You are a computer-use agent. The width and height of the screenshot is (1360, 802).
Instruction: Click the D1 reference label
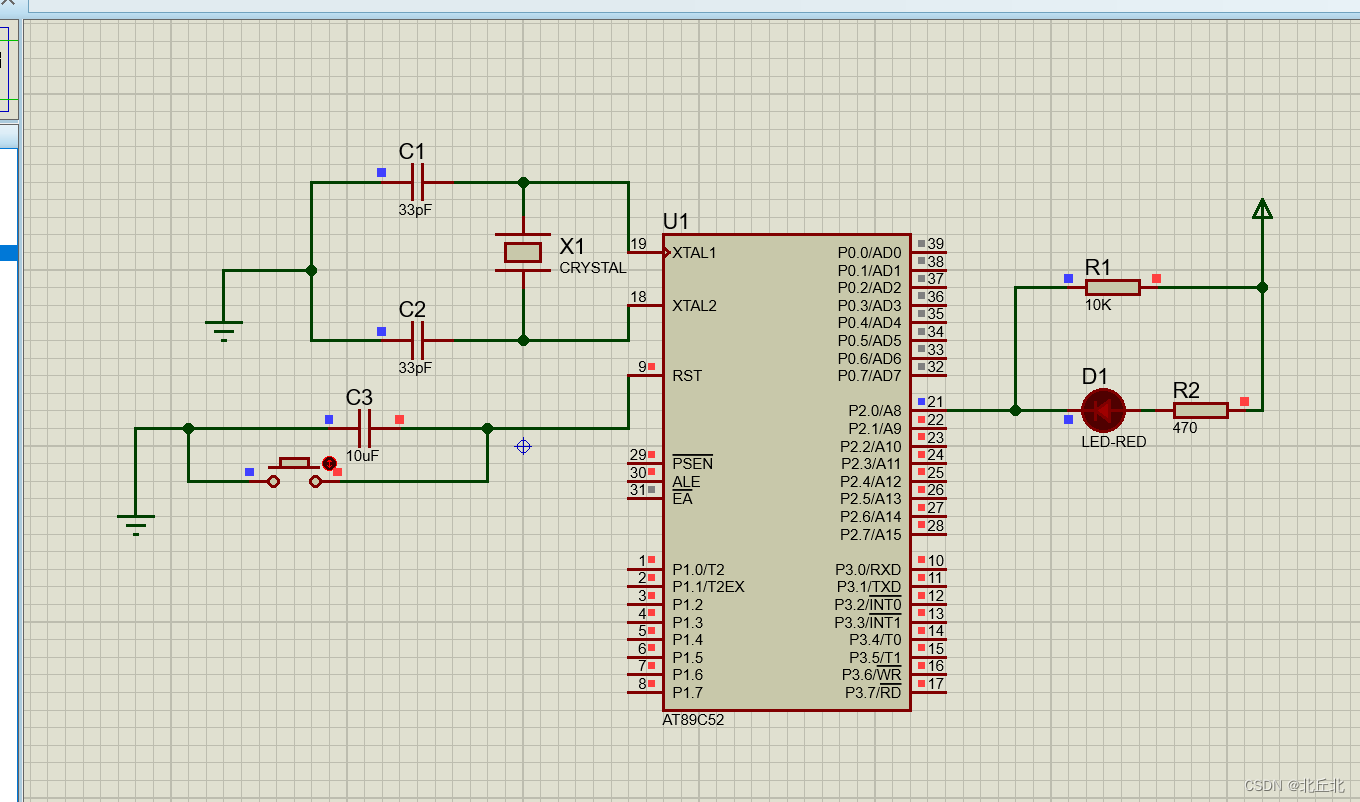[x=1095, y=376]
